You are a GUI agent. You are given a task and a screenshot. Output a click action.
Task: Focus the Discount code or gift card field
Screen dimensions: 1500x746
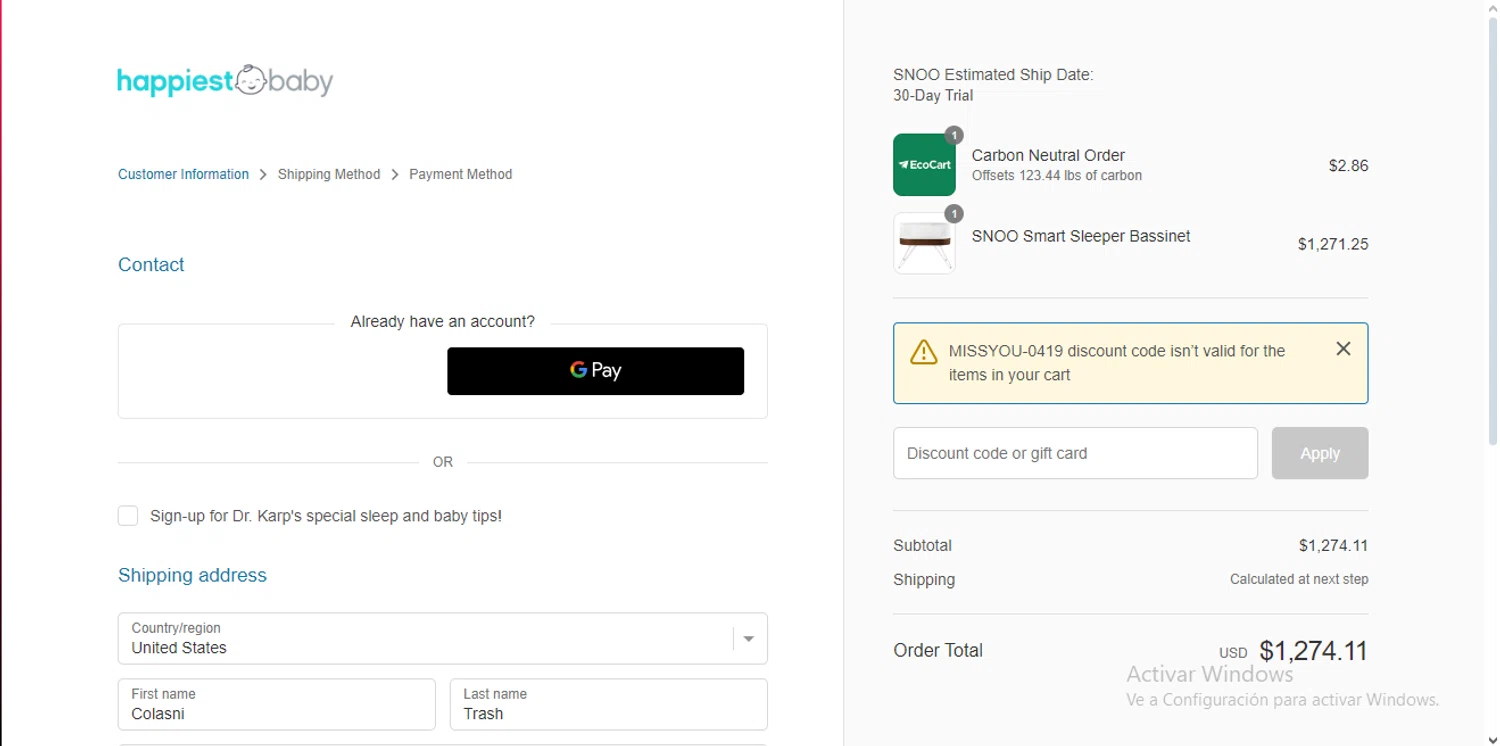pos(1075,453)
